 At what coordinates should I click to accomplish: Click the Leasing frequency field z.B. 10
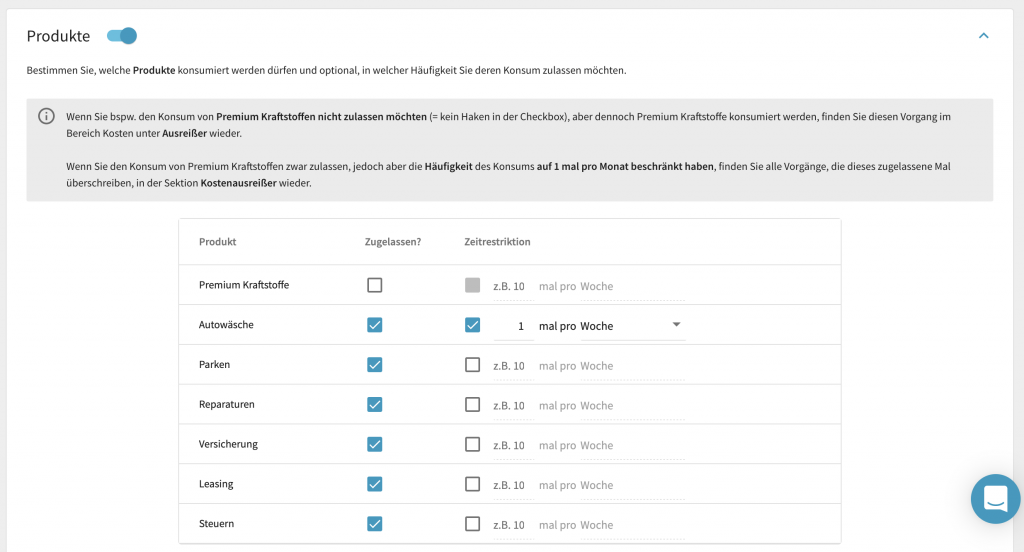point(513,485)
